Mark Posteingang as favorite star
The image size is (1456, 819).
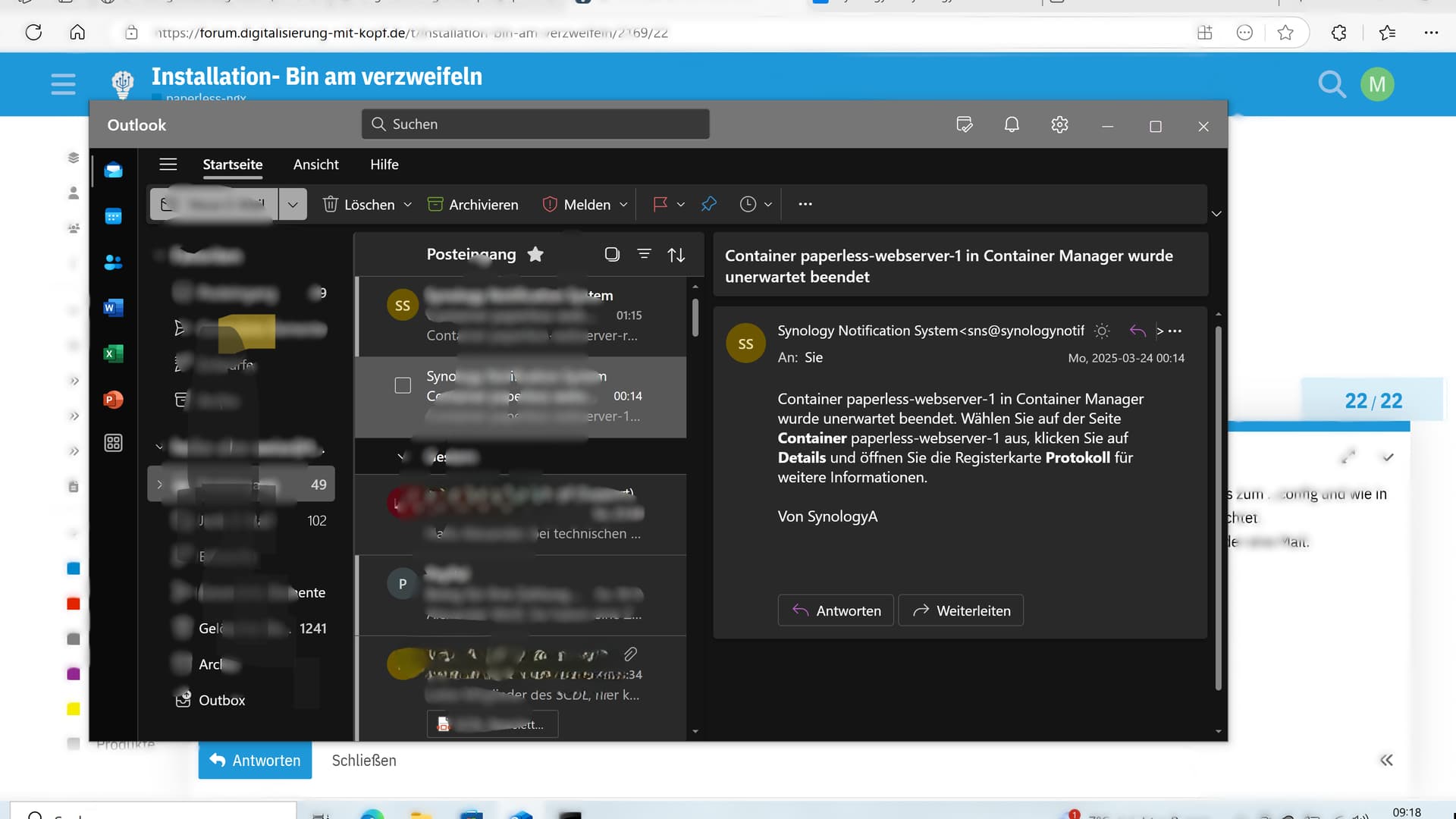pyautogui.click(x=535, y=254)
